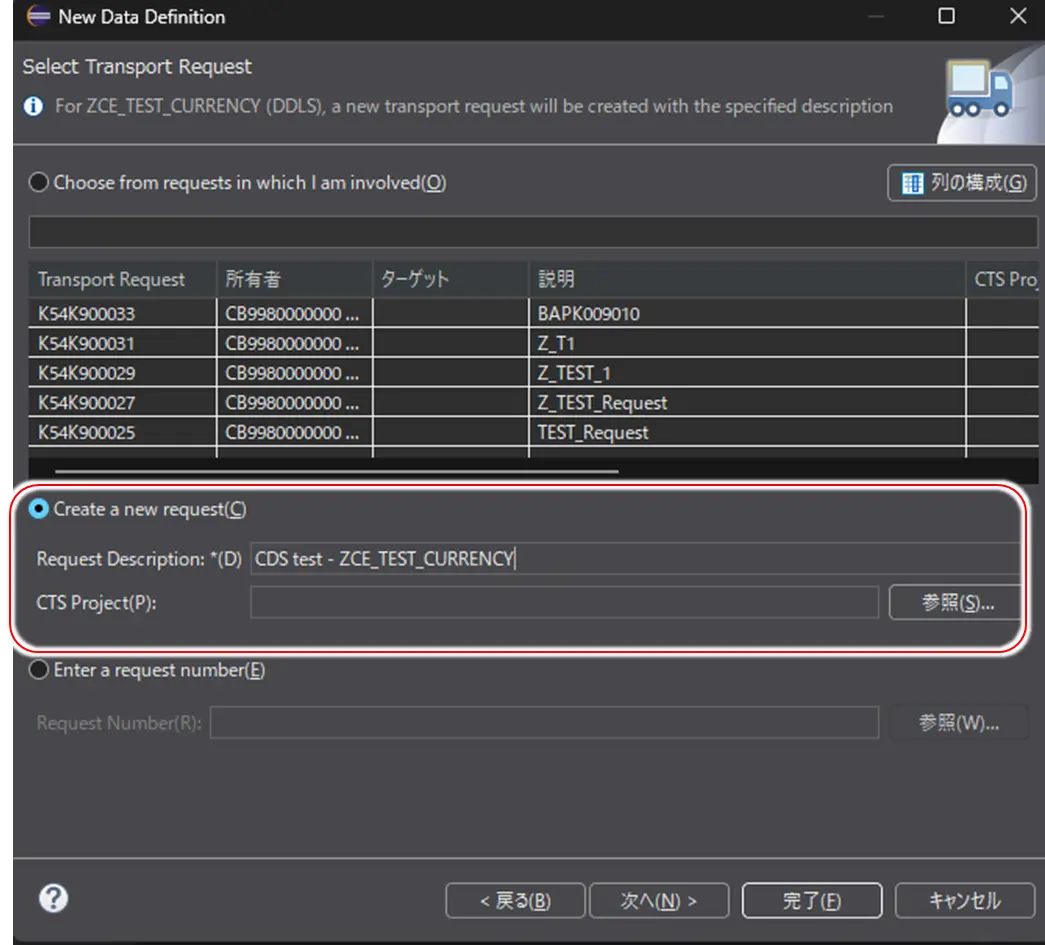This screenshot has width=1045, height=945.
Task: Click the 説明 column header
Action: coord(747,279)
